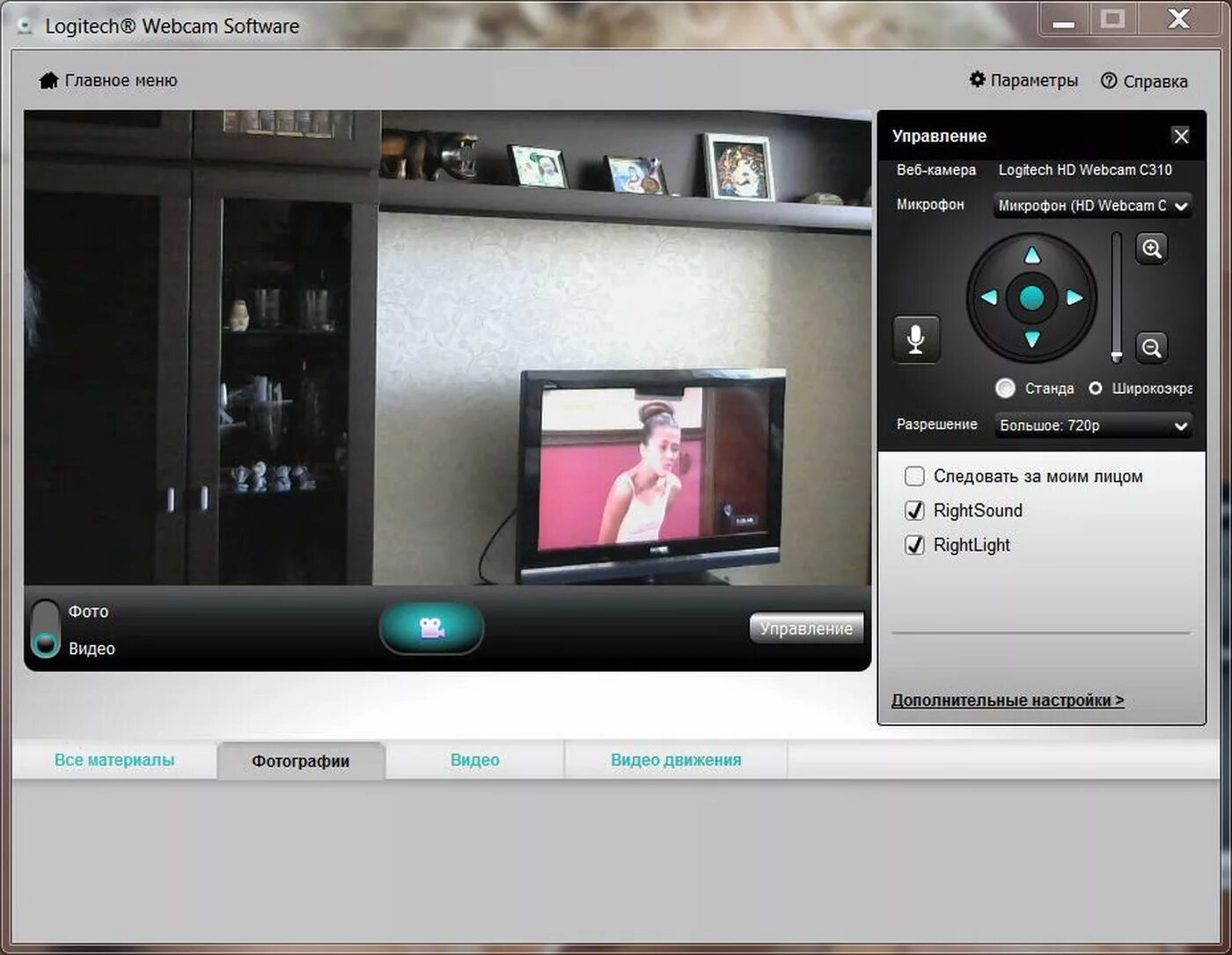This screenshot has width=1232, height=955.
Task: Reset camera position with the center dot
Action: tap(1031, 298)
